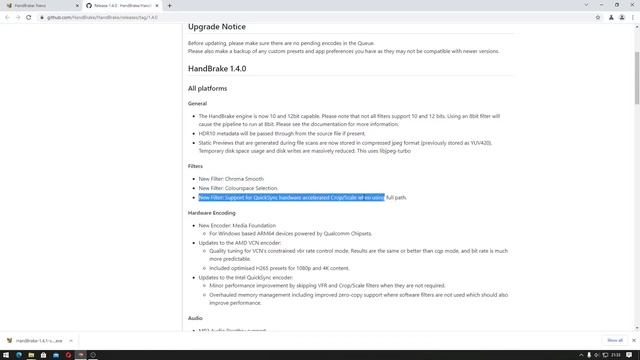Open the Chrome three-dot menu

tap(633, 18)
